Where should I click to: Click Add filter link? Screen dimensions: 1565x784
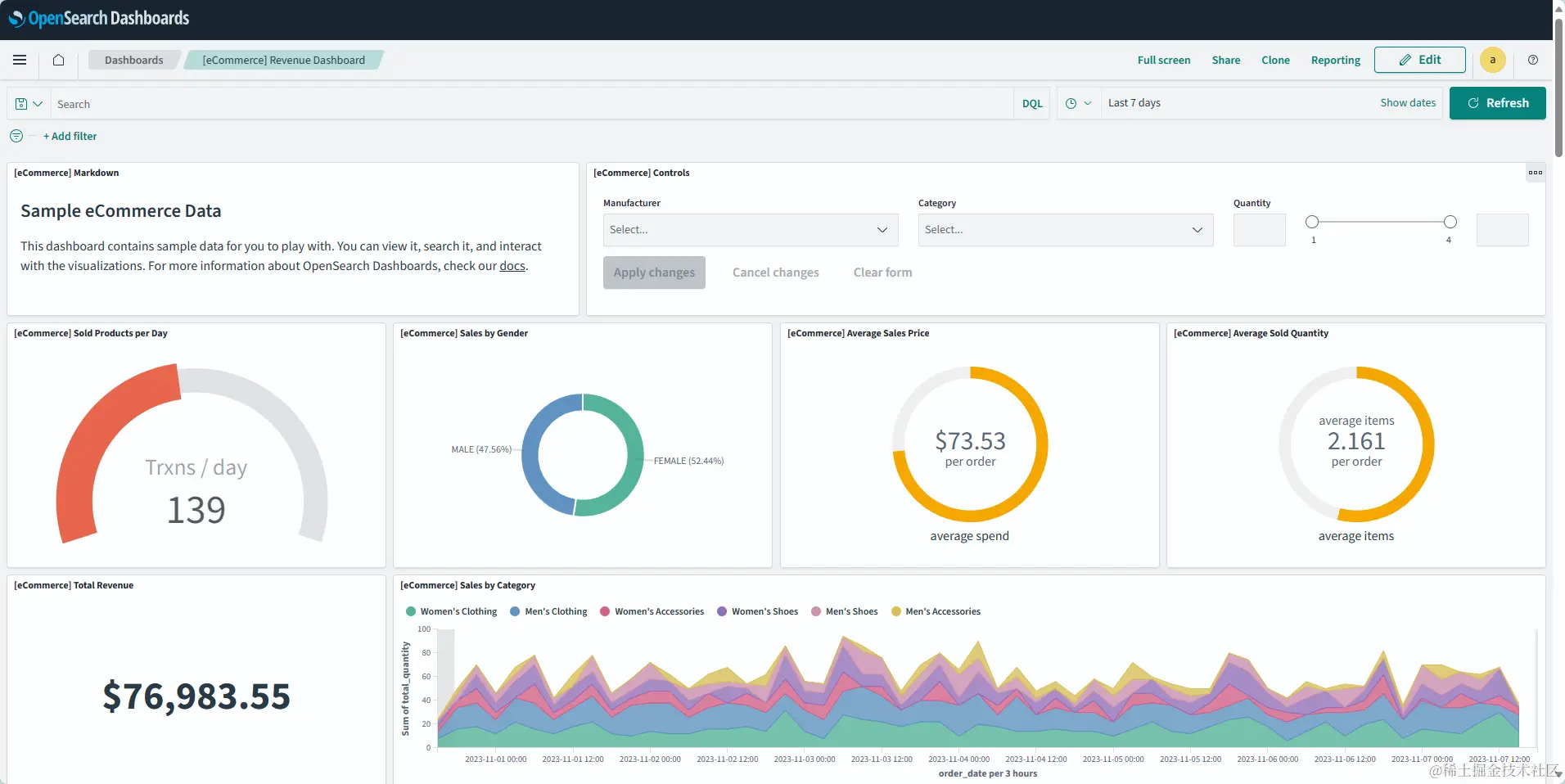coord(70,136)
